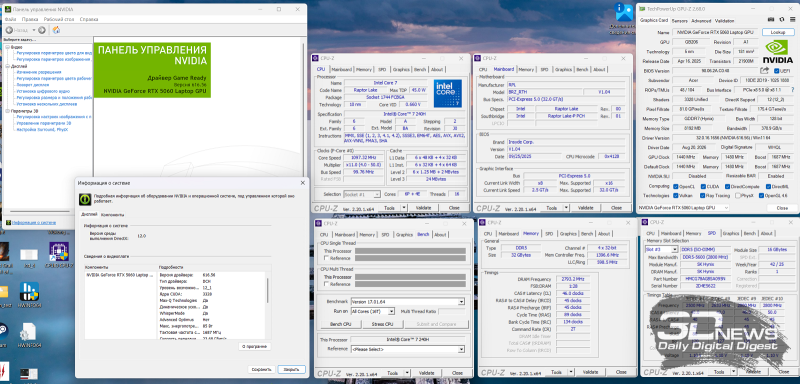The height and width of the screenshot is (384, 800).
Task: Click the Сохранить button
Action: click(x=261, y=369)
